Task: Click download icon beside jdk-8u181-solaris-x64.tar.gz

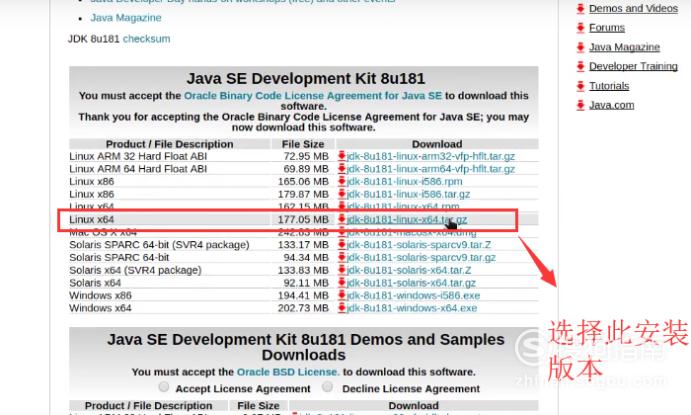Action: click(342, 283)
